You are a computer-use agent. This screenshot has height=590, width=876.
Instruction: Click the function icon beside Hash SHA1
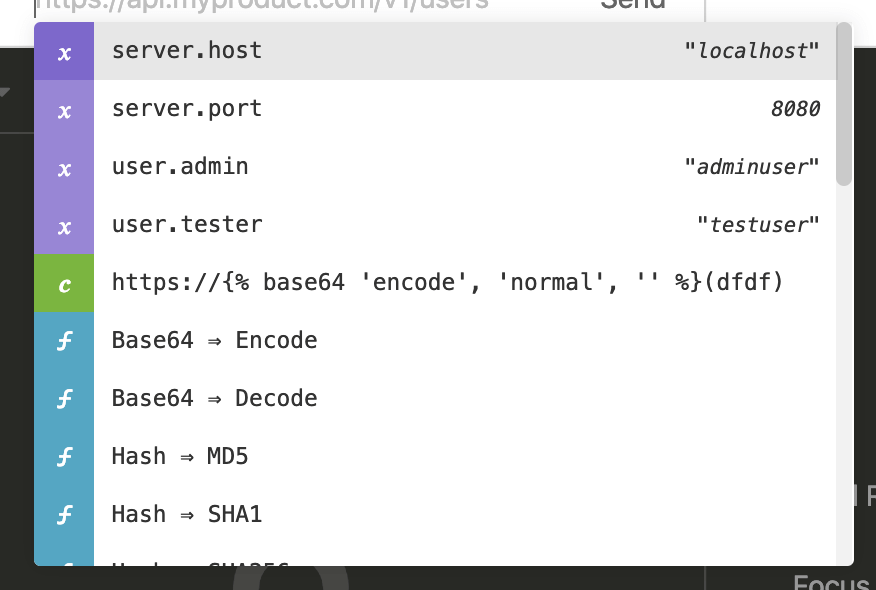tap(64, 516)
